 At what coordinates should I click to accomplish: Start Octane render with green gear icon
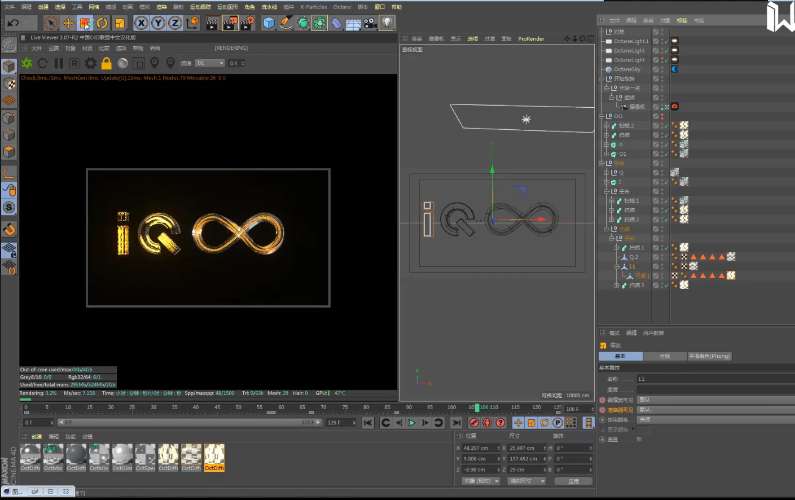27,64
